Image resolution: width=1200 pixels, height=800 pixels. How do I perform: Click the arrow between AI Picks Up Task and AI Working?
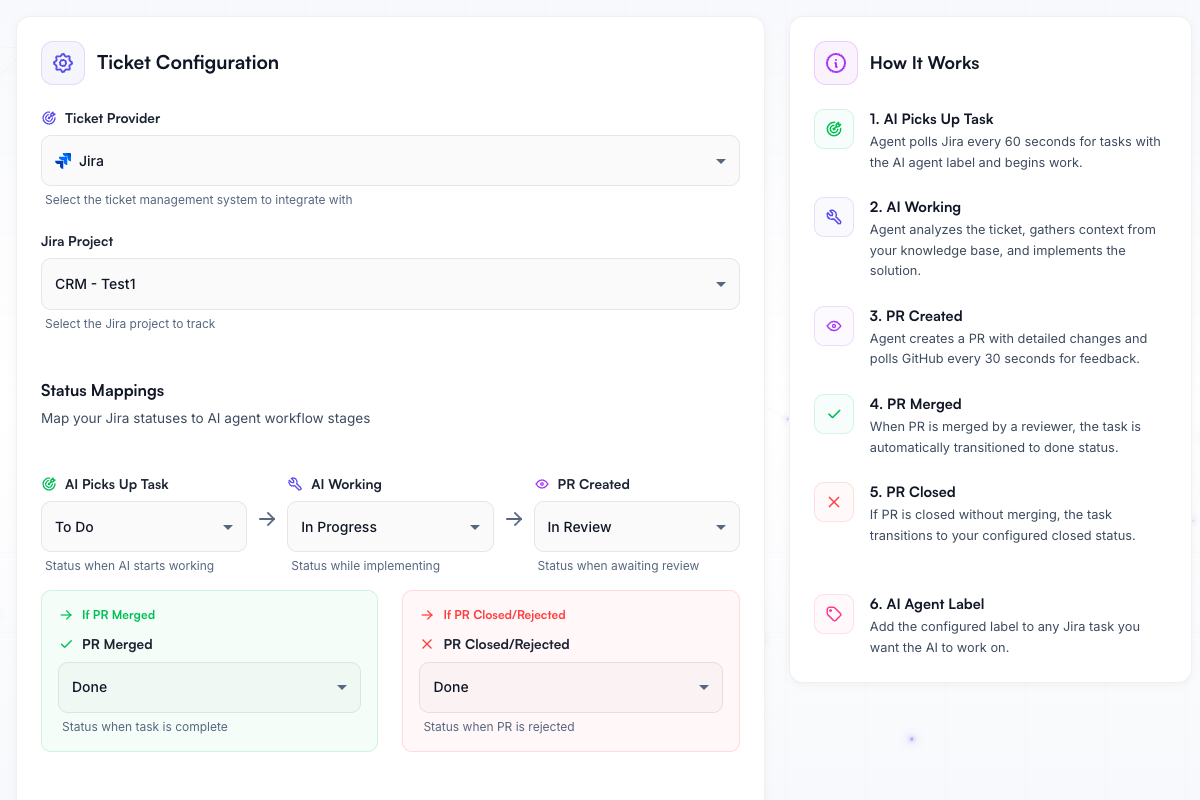pyautogui.click(x=265, y=519)
